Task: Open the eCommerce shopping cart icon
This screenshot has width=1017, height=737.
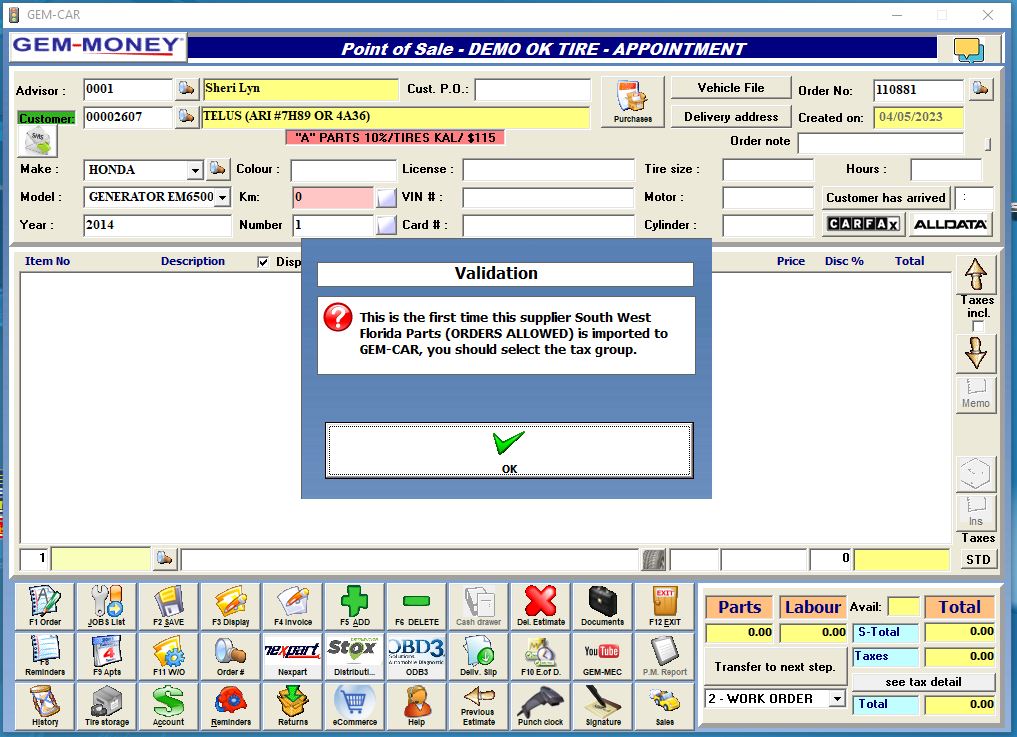Action: [x=355, y=707]
